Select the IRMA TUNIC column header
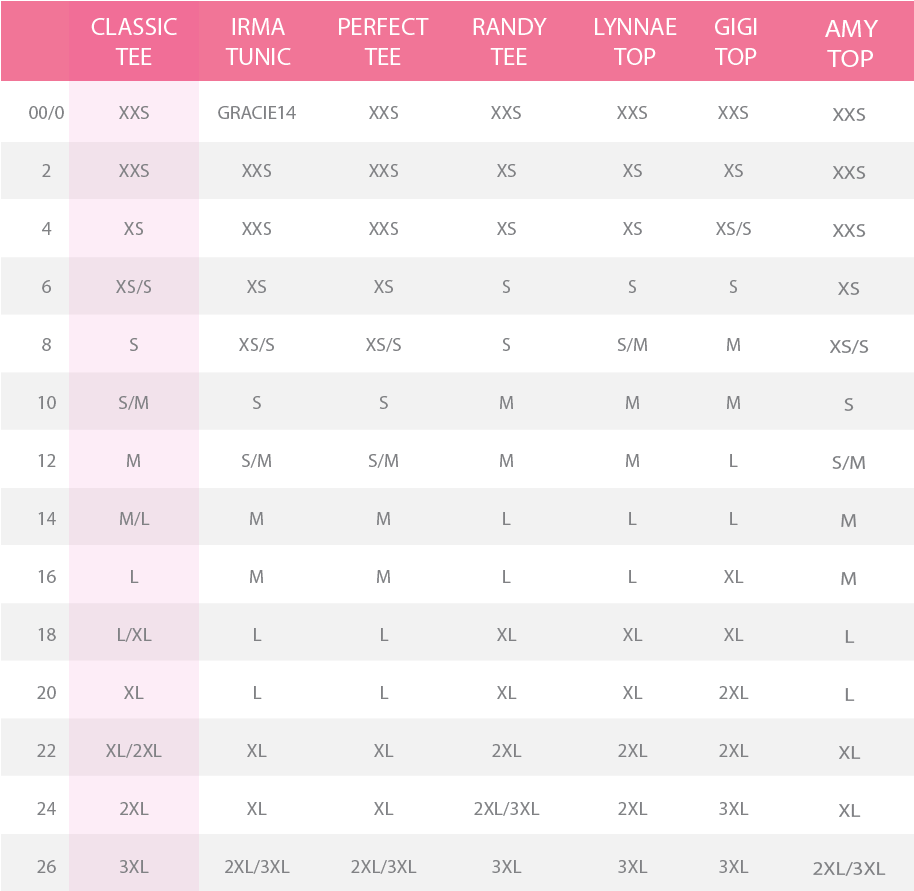914x891 pixels. point(257,42)
